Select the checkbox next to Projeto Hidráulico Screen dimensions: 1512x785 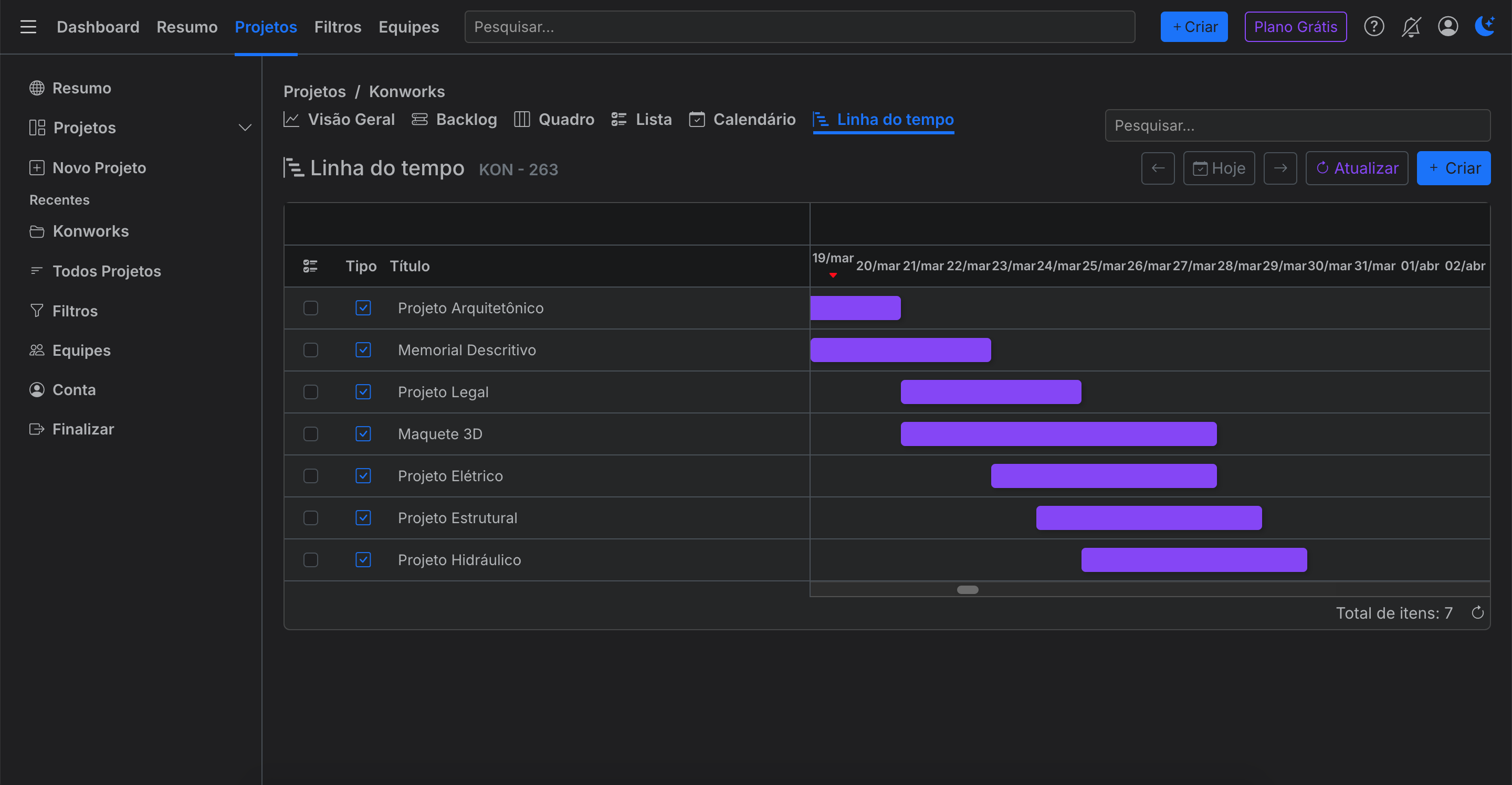310,560
